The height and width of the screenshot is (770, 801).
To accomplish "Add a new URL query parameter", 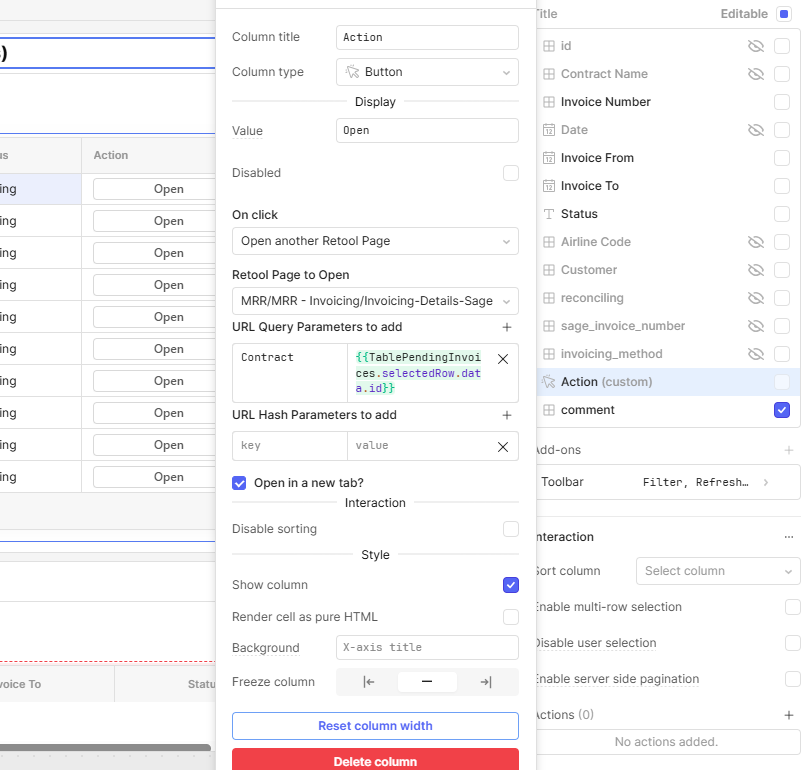I will coord(506,327).
